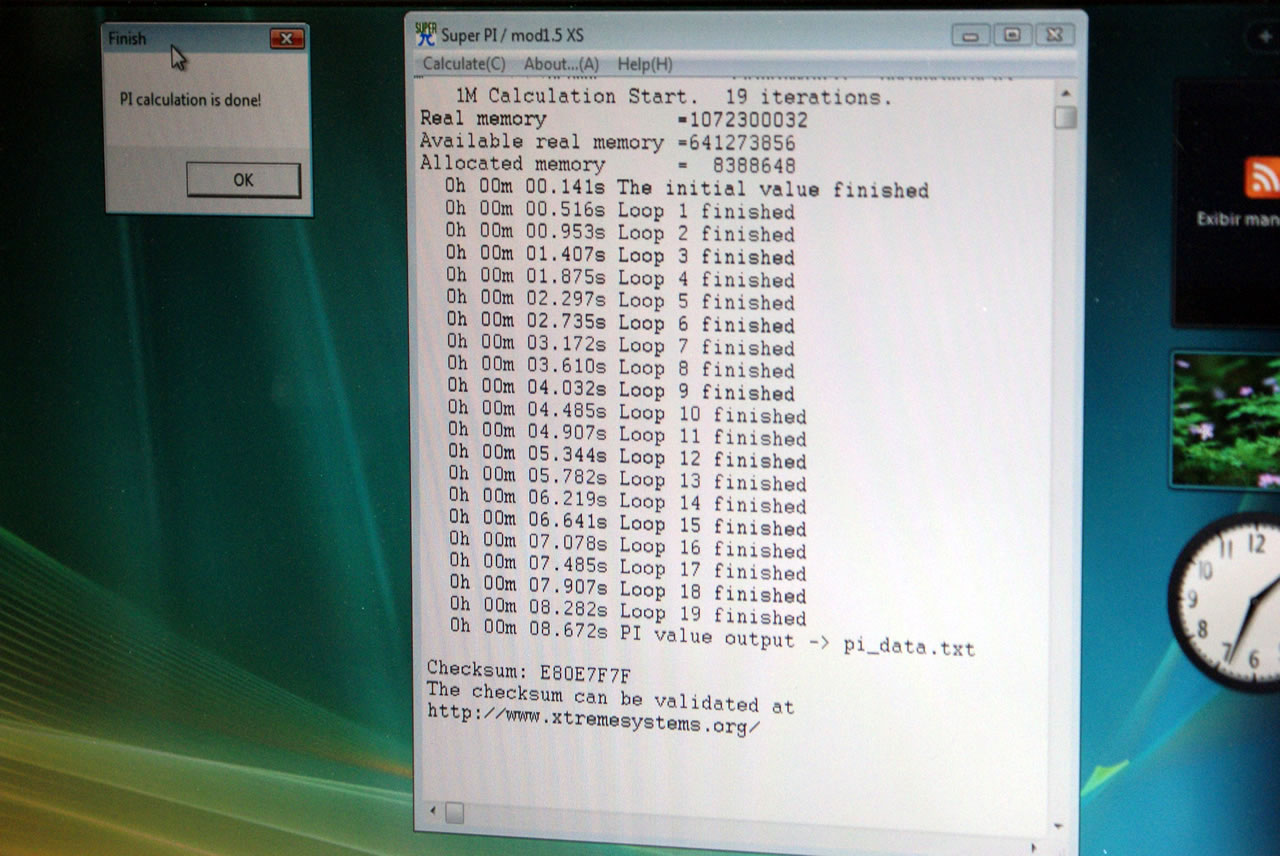Click the flower slideshow gadget thumbnail
This screenshot has width=1280, height=856.
[1226, 419]
